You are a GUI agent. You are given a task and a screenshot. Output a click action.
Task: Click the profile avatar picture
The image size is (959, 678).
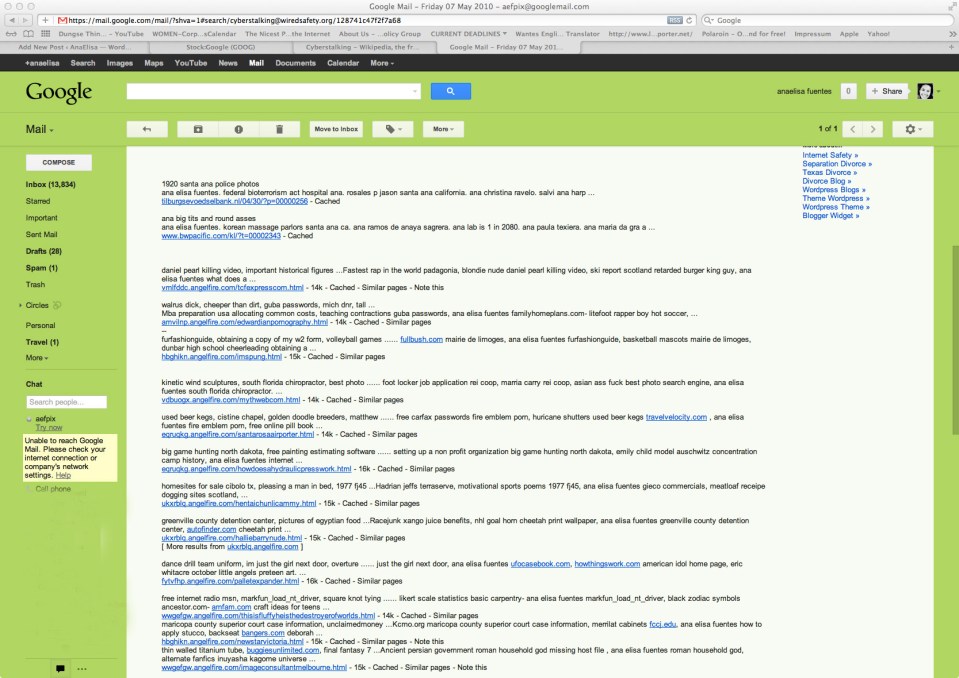click(x=925, y=91)
